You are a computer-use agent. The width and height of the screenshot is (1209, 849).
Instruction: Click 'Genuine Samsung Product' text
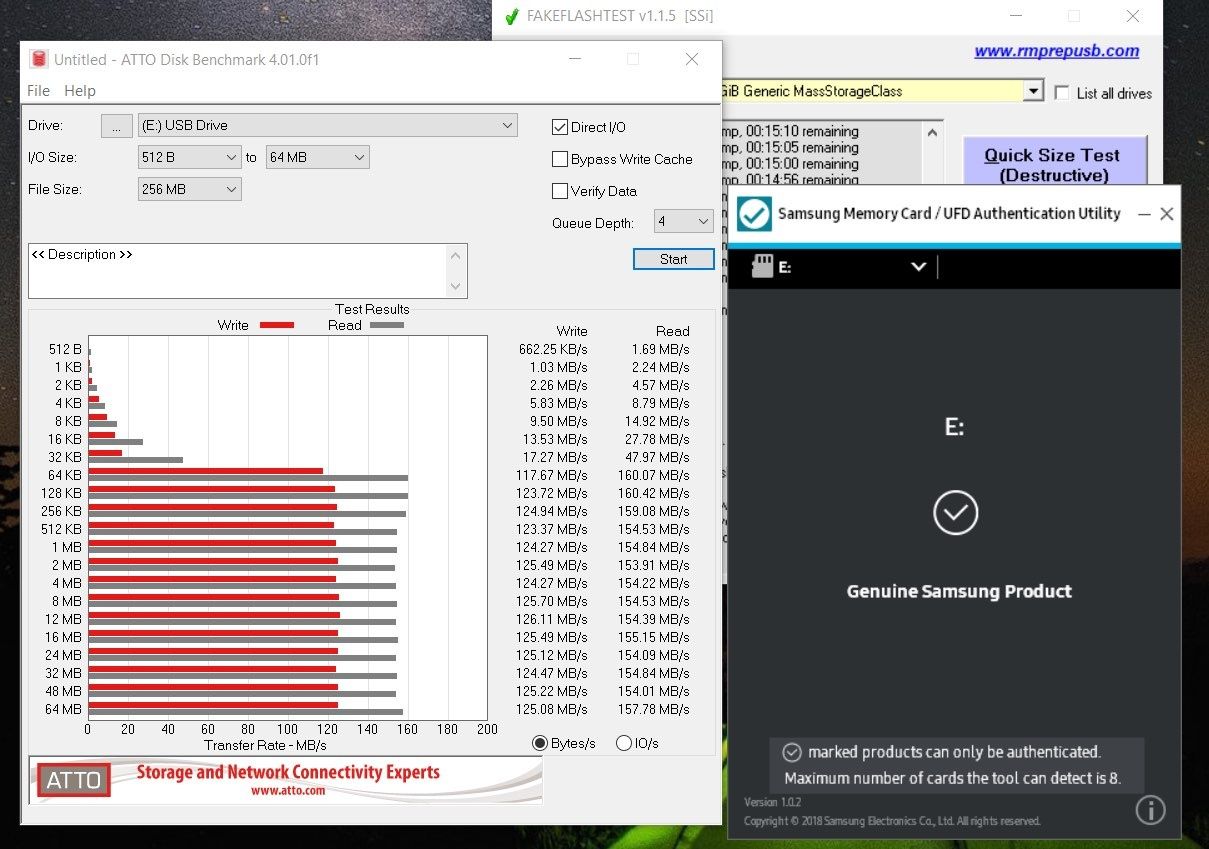959,591
